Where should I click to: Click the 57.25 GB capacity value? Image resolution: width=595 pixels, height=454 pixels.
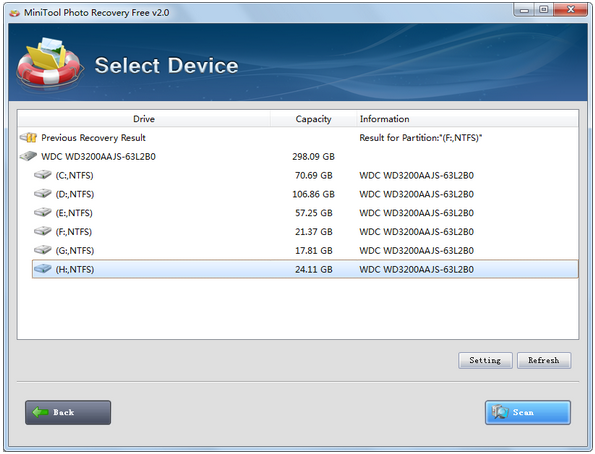point(314,213)
